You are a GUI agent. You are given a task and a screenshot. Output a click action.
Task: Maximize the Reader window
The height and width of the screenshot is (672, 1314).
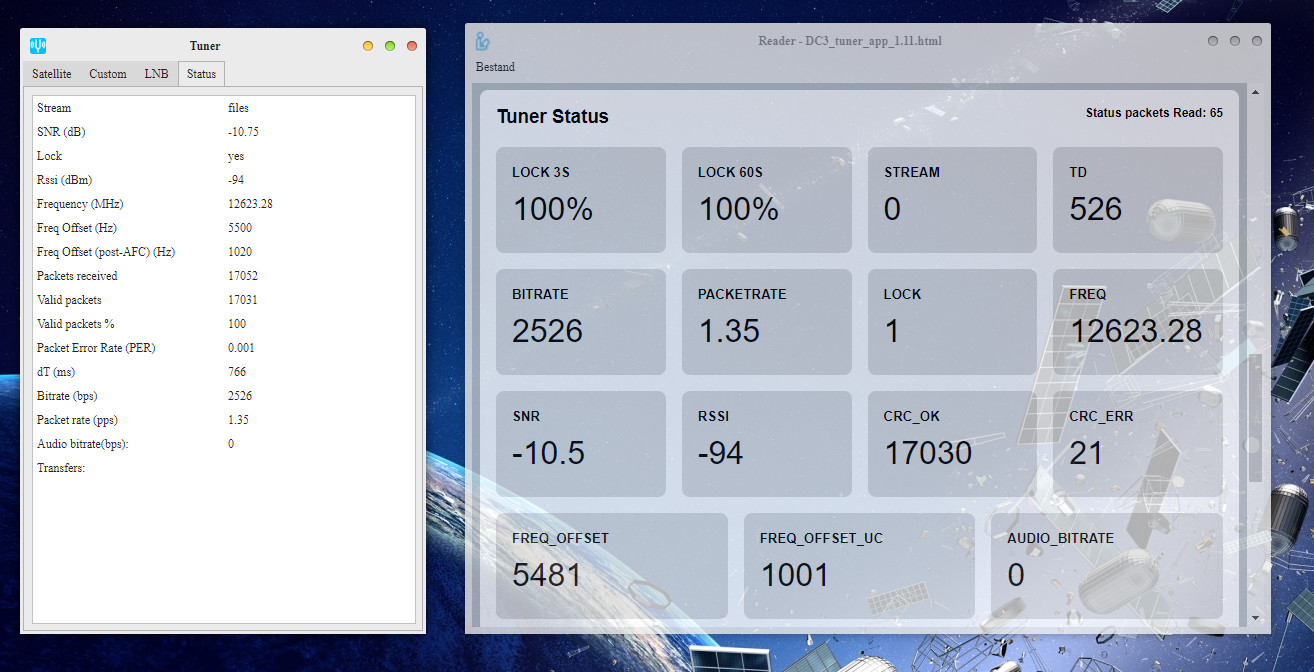point(1235,41)
